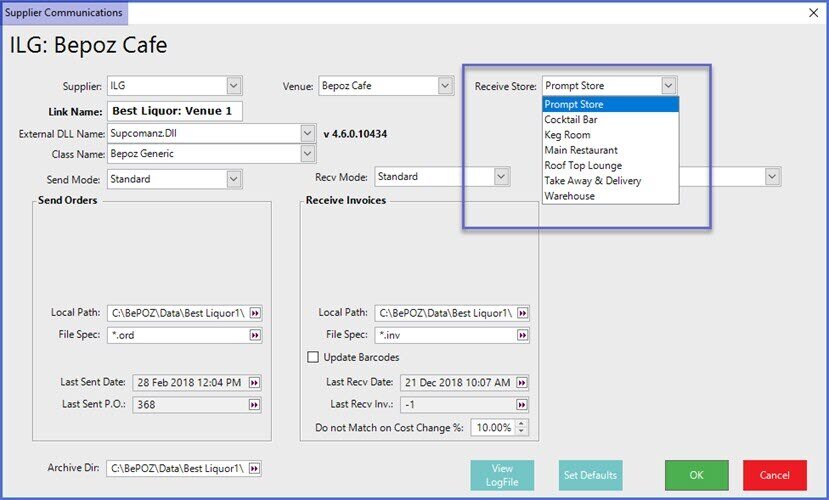Click arrow icon beside *.inv File Spec
The height and width of the screenshot is (500, 829).
pos(522,335)
